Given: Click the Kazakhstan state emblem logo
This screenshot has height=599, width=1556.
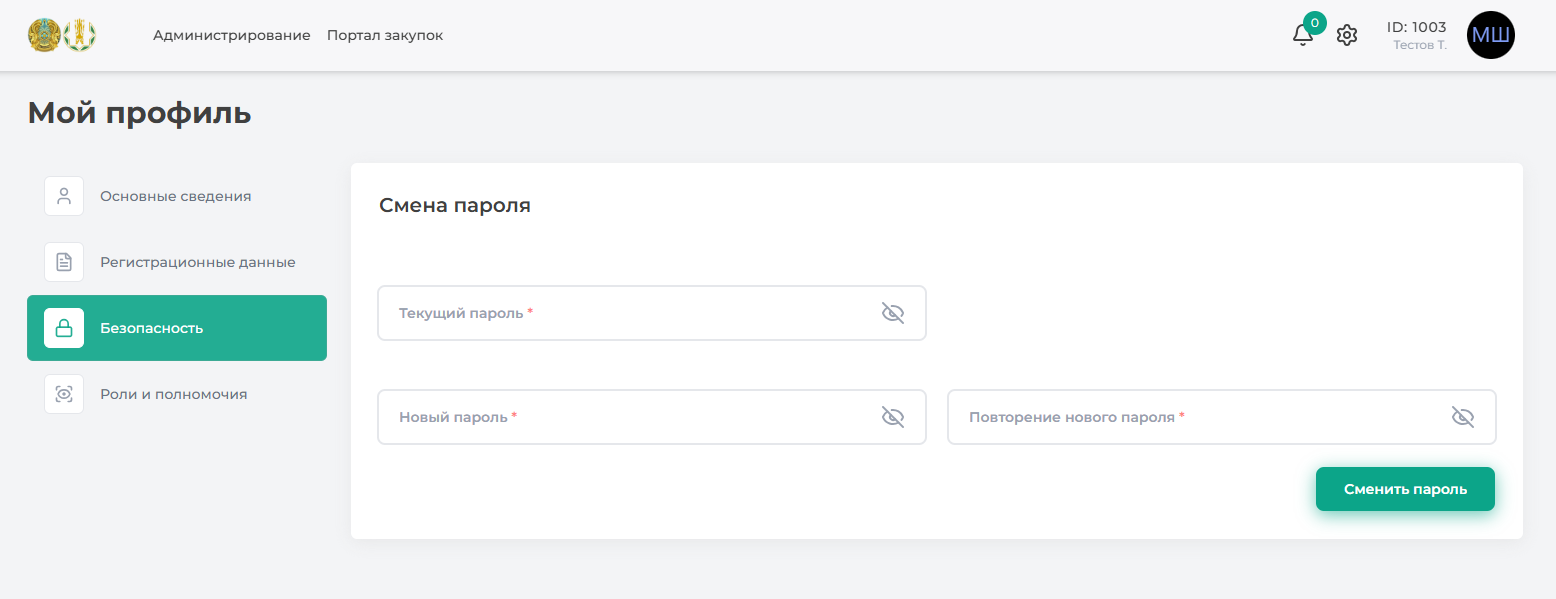Looking at the screenshot, I should tap(44, 35).
